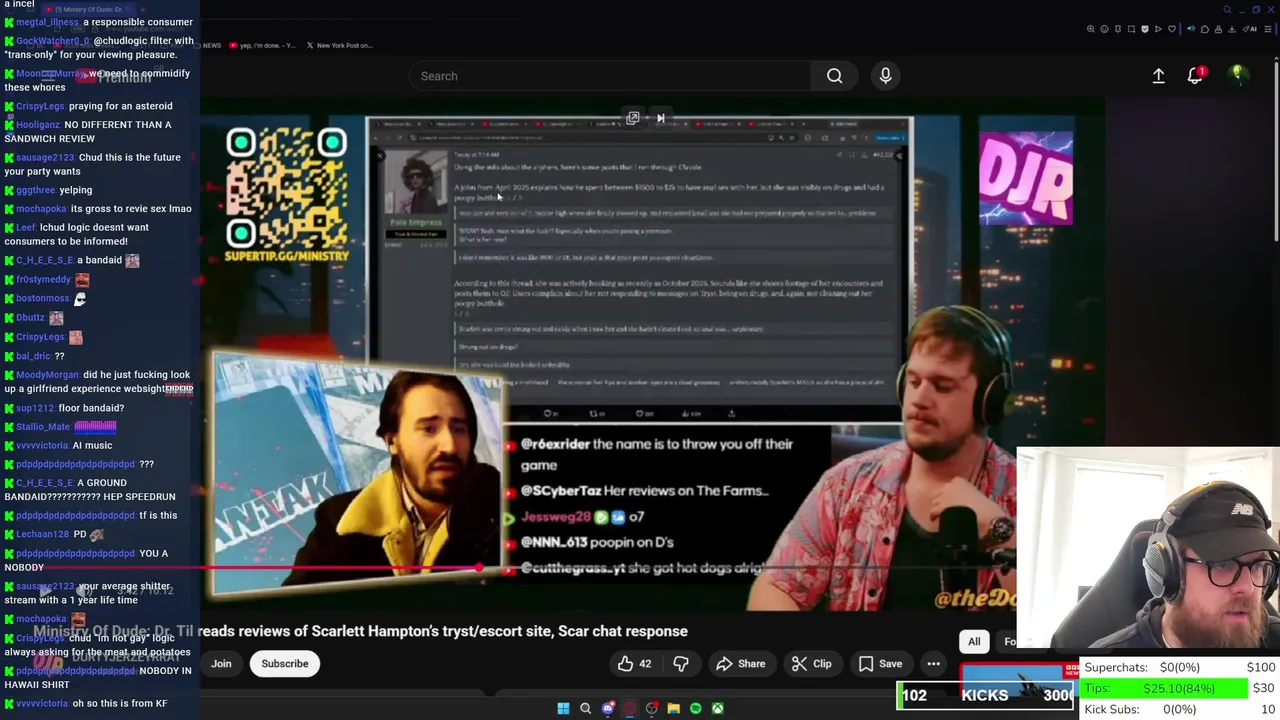This screenshot has height=720, width=1280.
Task: Open the YouTube upload/create icon
Action: 1158,76
